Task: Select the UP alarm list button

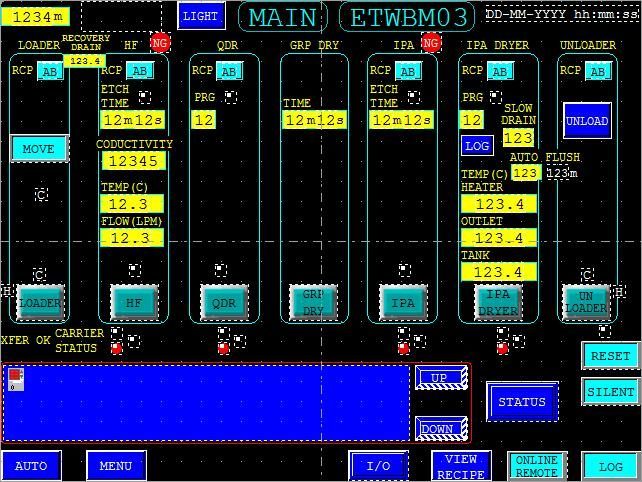Action: 441,377
